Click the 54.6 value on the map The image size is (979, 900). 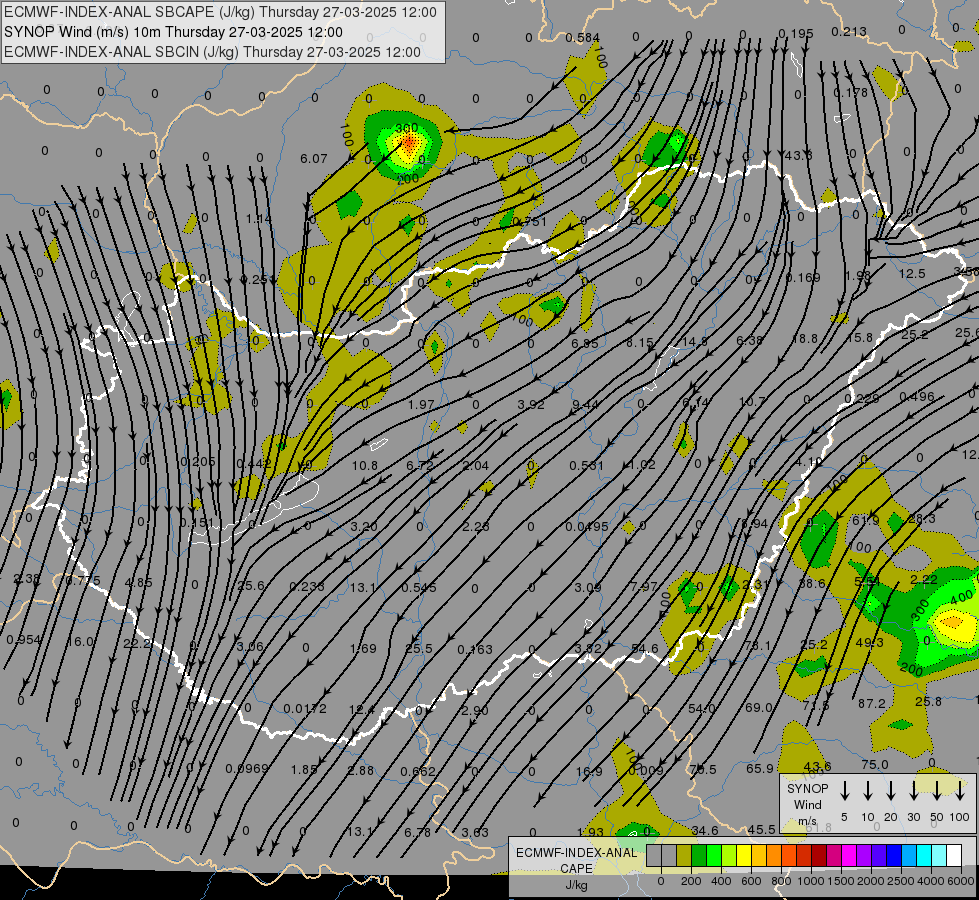pyautogui.click(x=645, y=648)
